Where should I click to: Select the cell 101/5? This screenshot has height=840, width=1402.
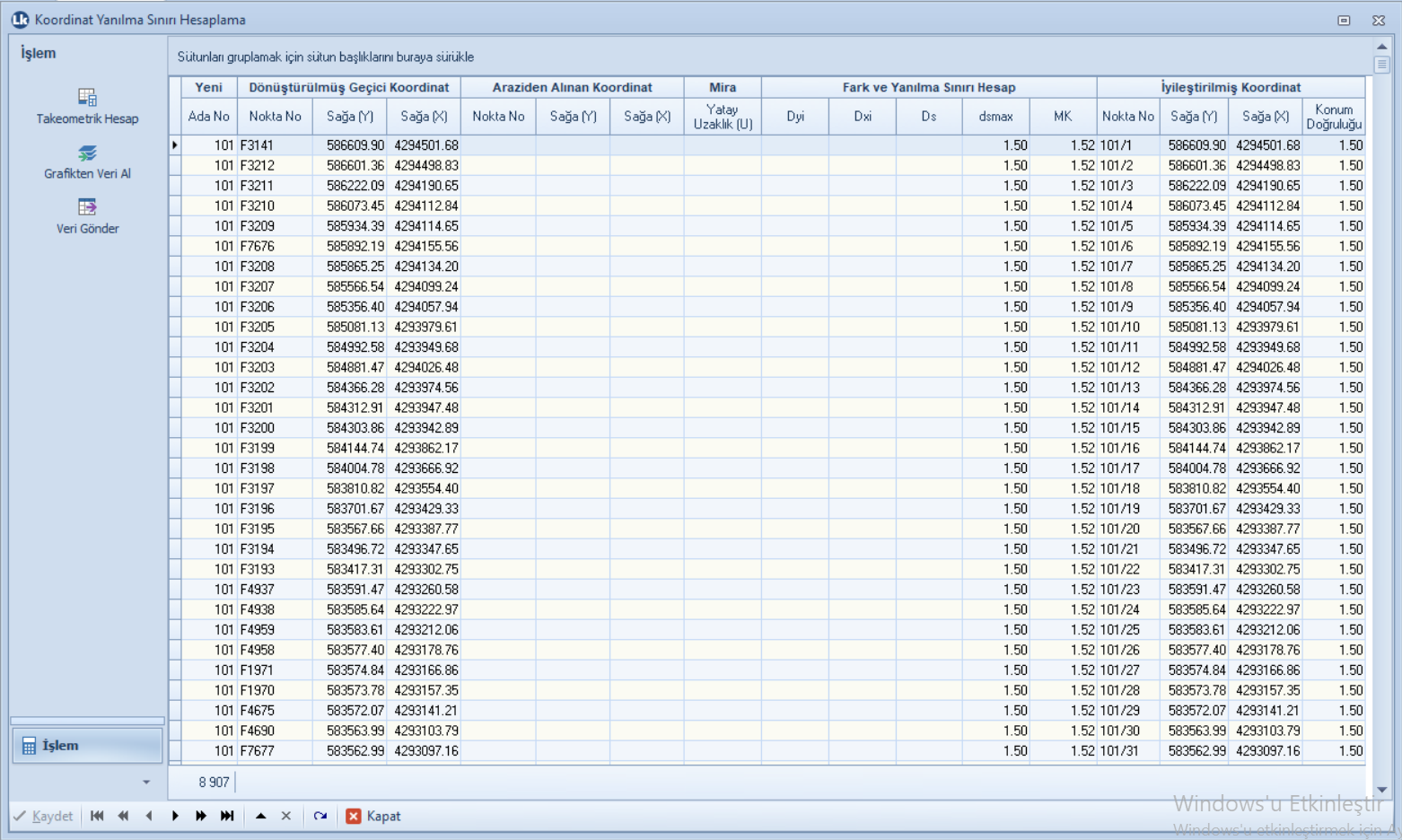click(1128, 226)
